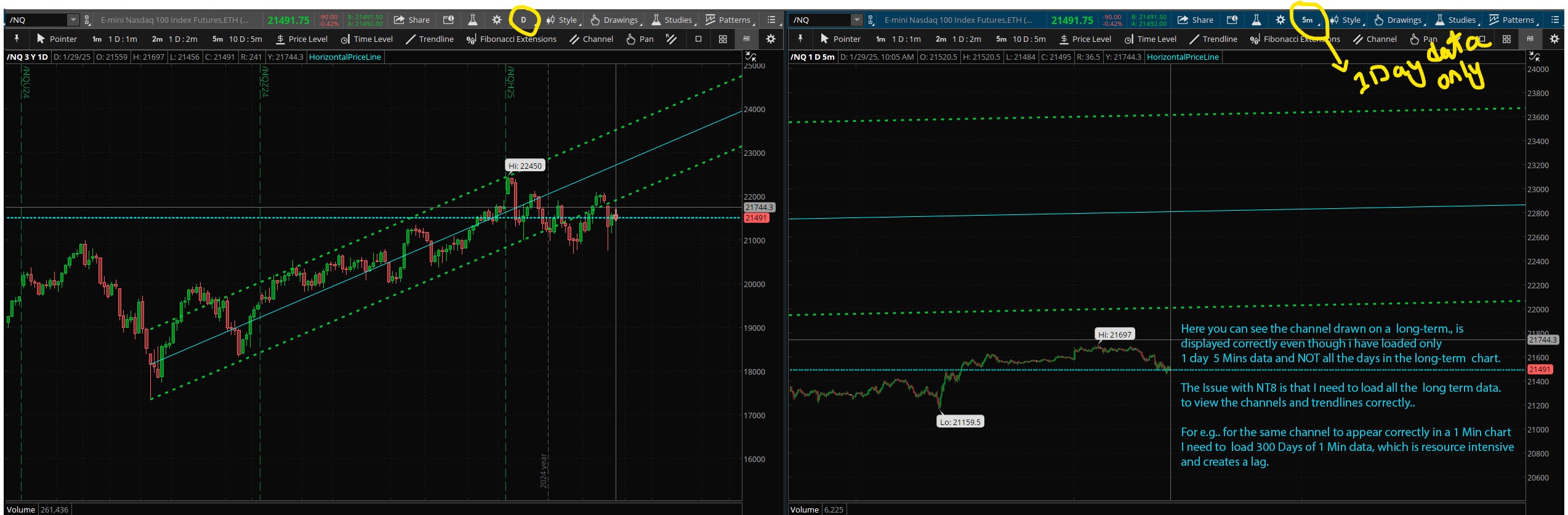
Task: Select Channel drawing tool in right chart
Action: click(x=1375, y=39)
